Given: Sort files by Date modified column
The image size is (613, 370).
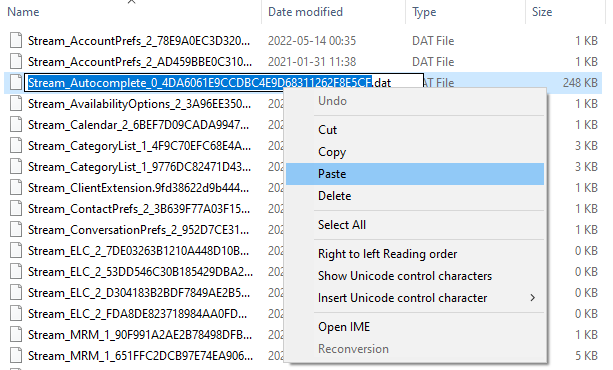Looking at the screenshot, I should (305, 12).
